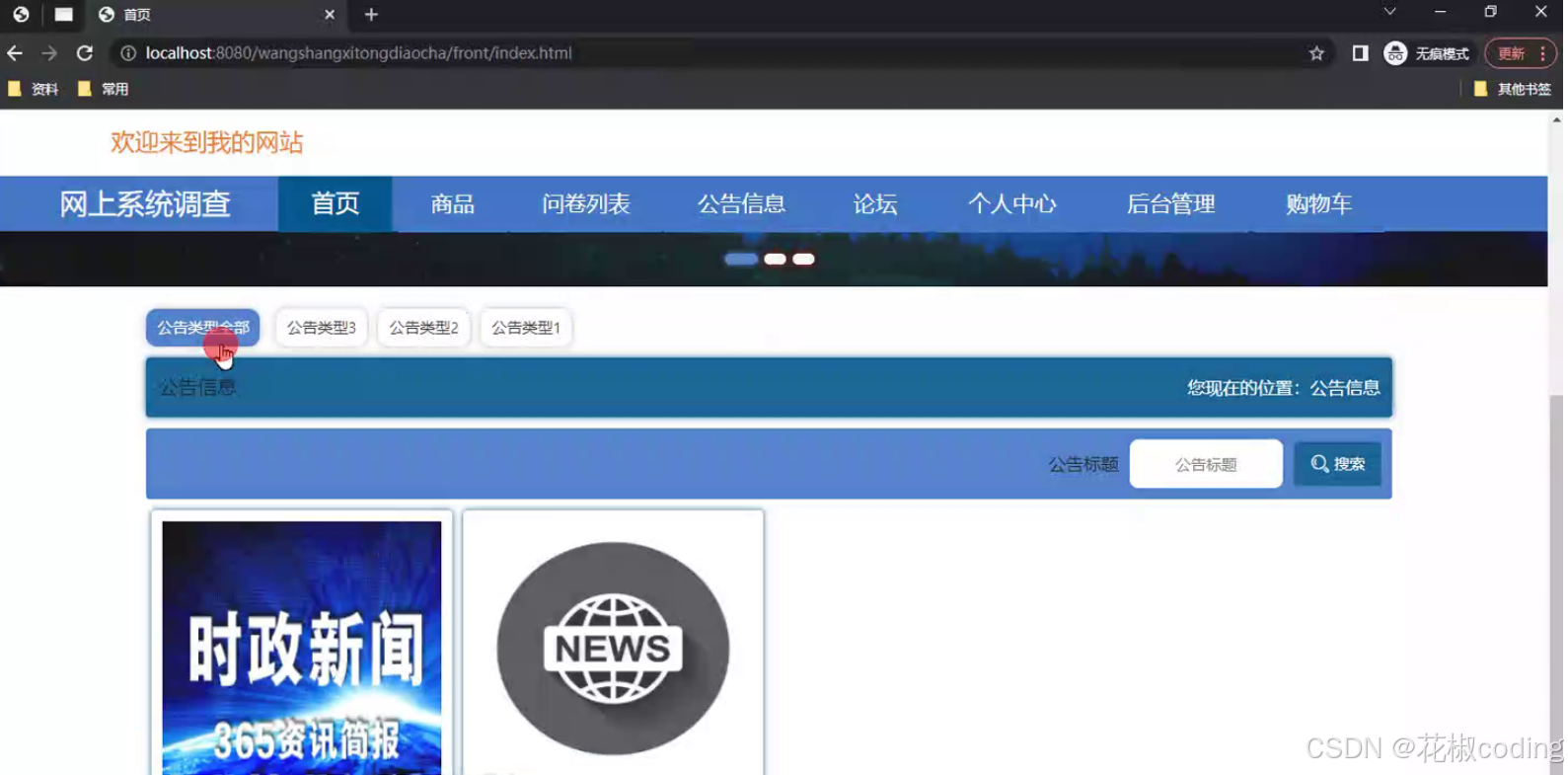The image size is (1568, 775).
Task: Open the 购物车 navigation item
Action: 1319,204
